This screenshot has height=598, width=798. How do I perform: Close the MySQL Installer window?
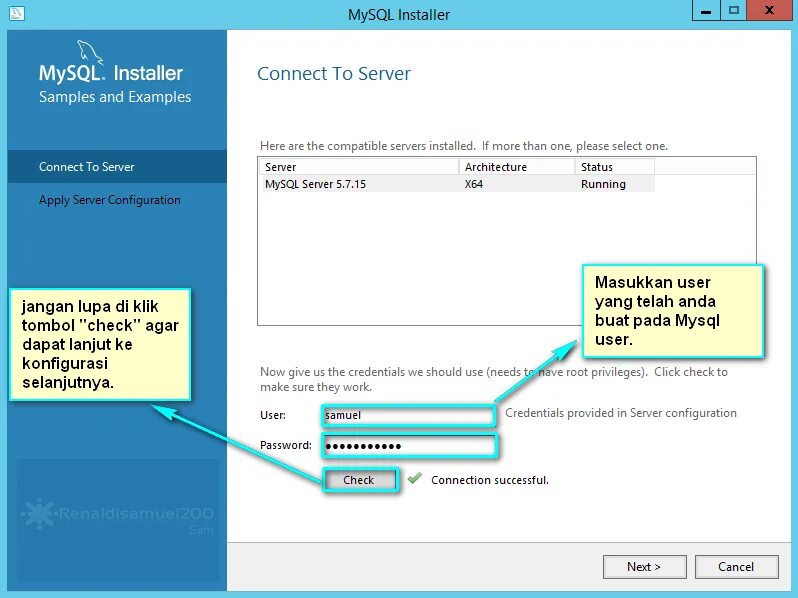770,11
